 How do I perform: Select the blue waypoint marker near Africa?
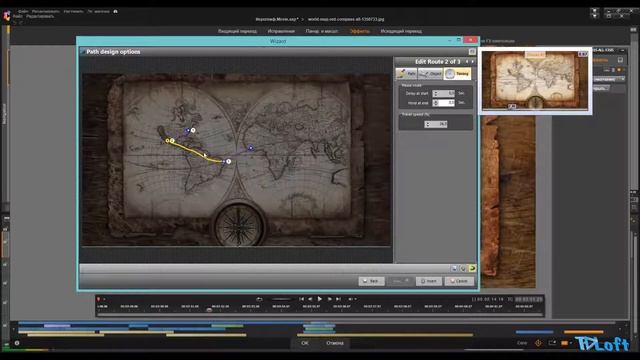251,148
